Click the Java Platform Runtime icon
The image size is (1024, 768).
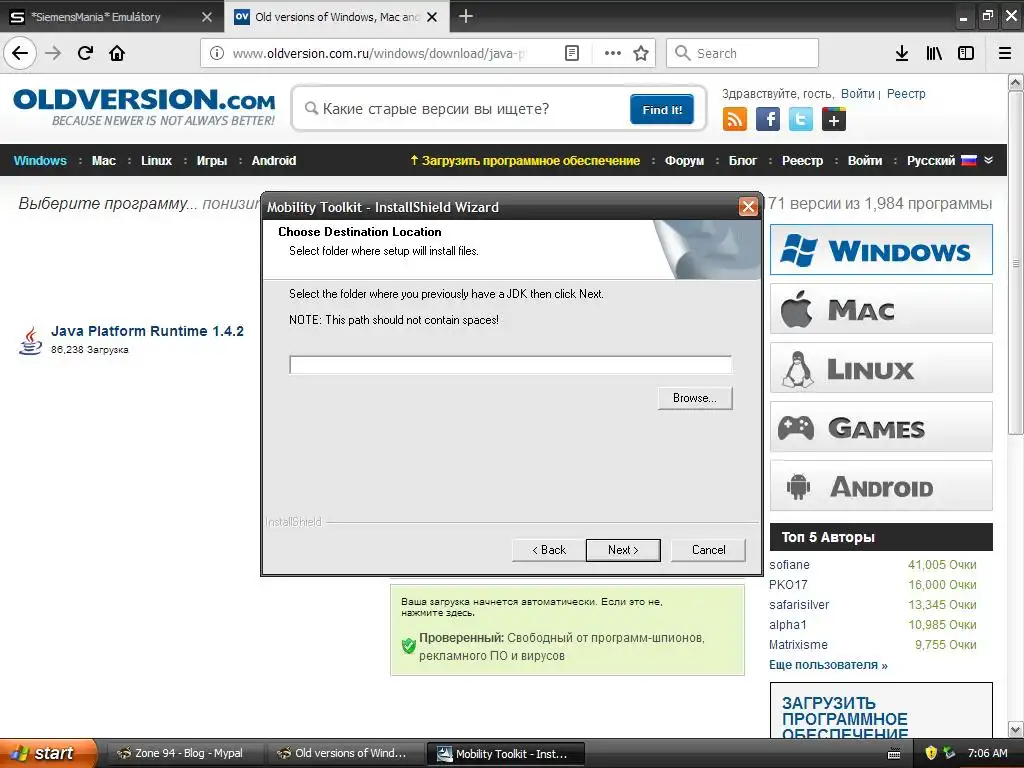click(x=31, y=341)
